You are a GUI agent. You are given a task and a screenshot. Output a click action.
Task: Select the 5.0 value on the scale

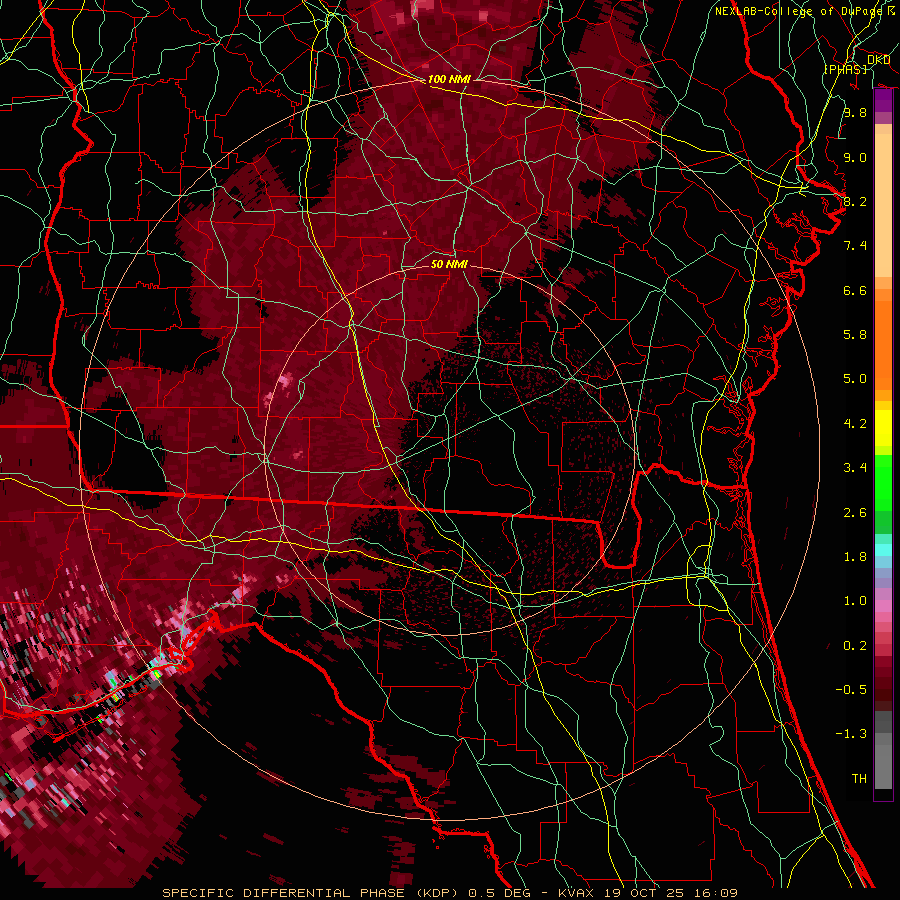(x=855, y=379)
